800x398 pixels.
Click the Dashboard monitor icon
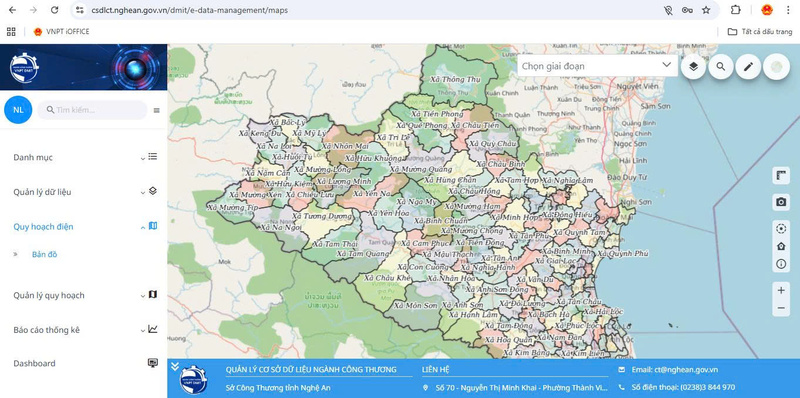[153, 363]
